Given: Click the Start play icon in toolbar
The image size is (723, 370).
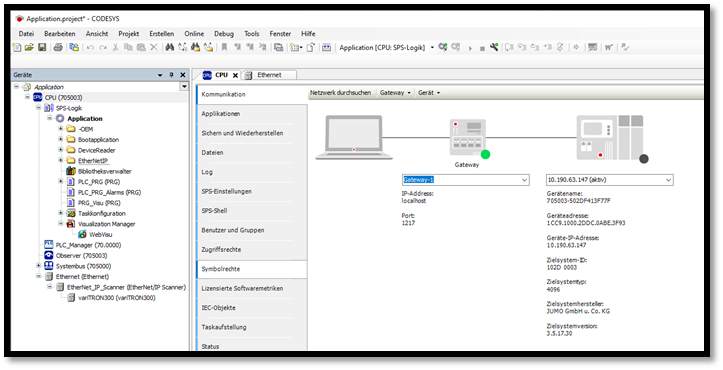Looking at the screenshot, I should (x=470, y=48).
